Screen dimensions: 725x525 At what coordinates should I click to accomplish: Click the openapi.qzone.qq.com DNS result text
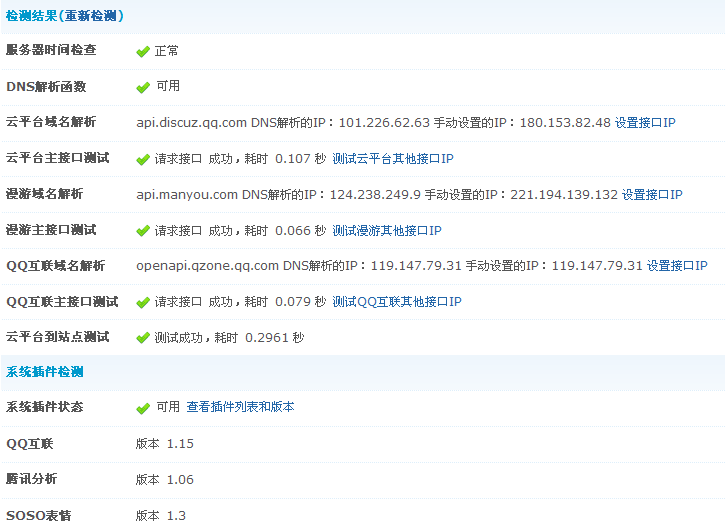click(x=389, y=266)
